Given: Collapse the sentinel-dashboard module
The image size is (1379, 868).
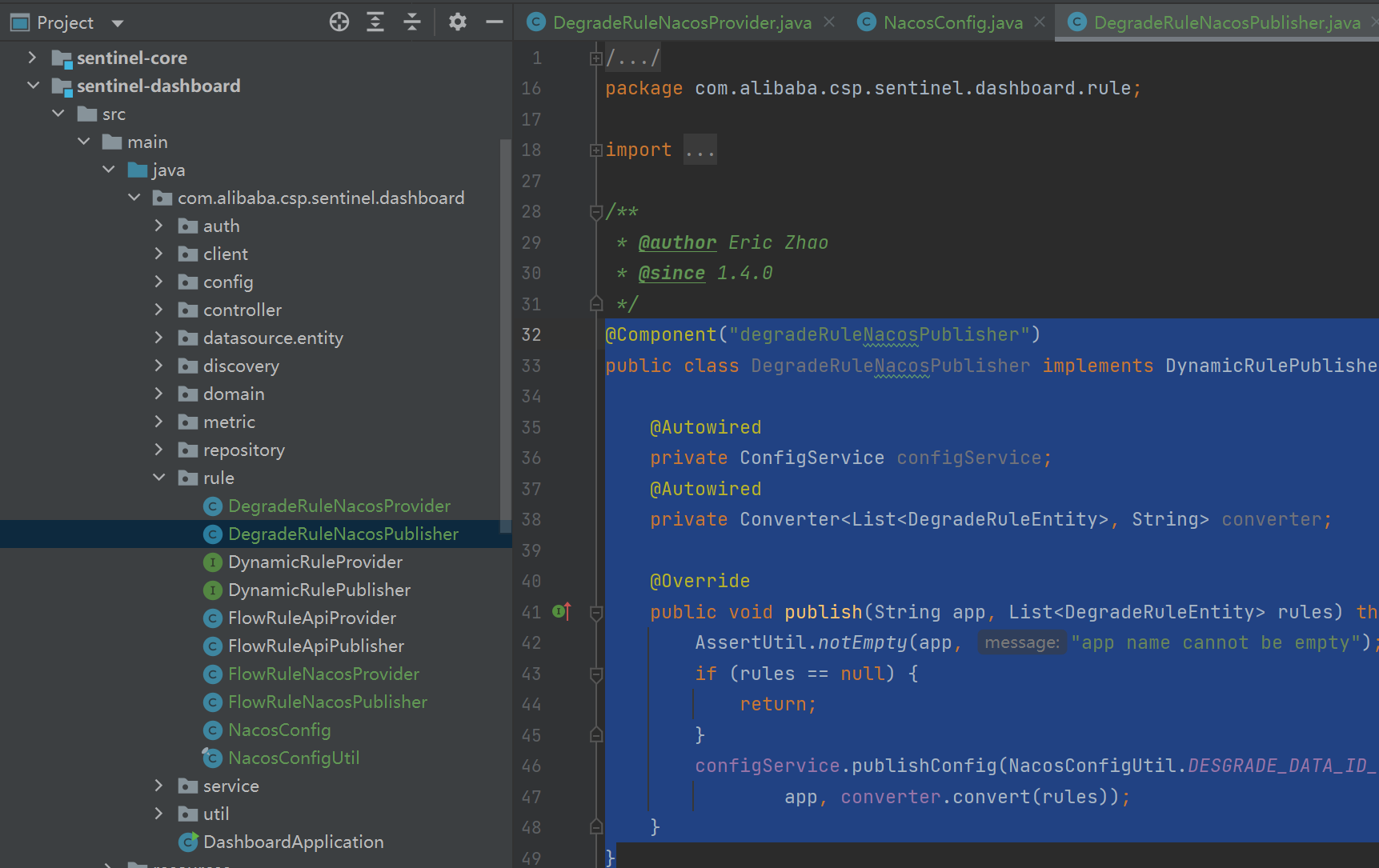Looking at the screenshot, I should (x=33, y=86).
